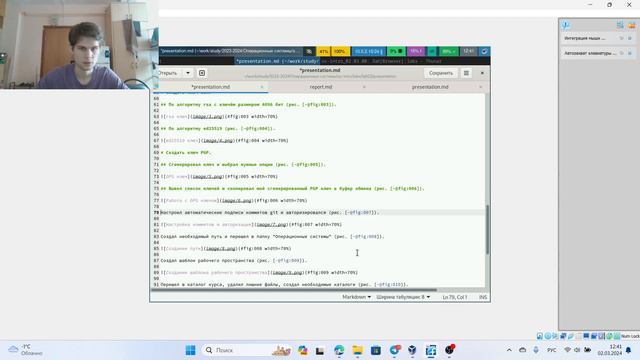Click the editor horizontal scrollbar
Image resolution: width=640 pixels, height=360 pixels.
(294, 290)
